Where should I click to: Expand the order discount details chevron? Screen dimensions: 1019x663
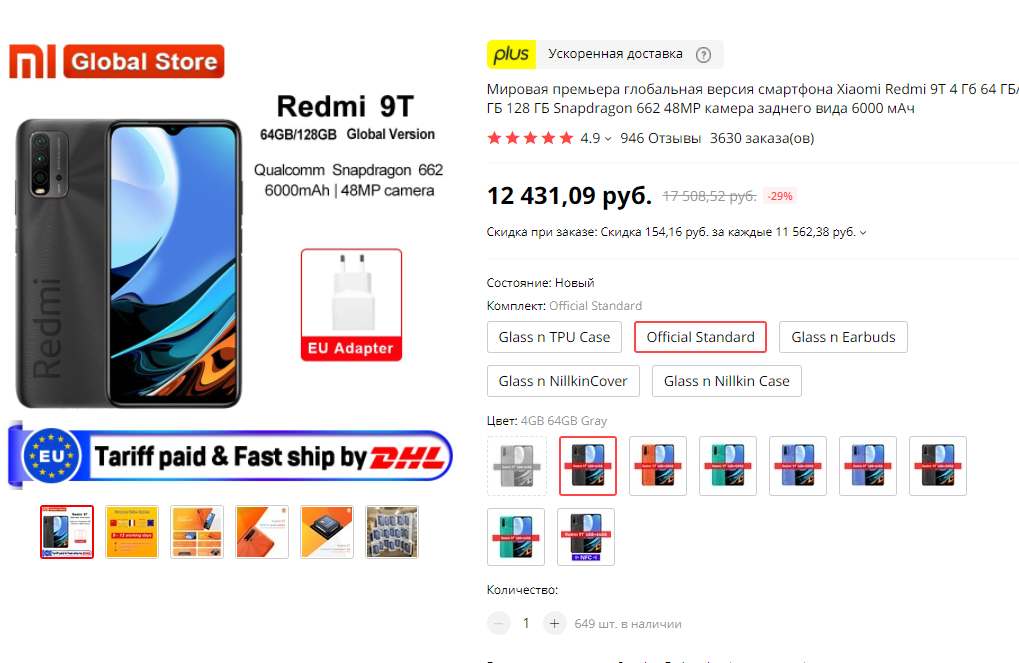click(863, 232)
